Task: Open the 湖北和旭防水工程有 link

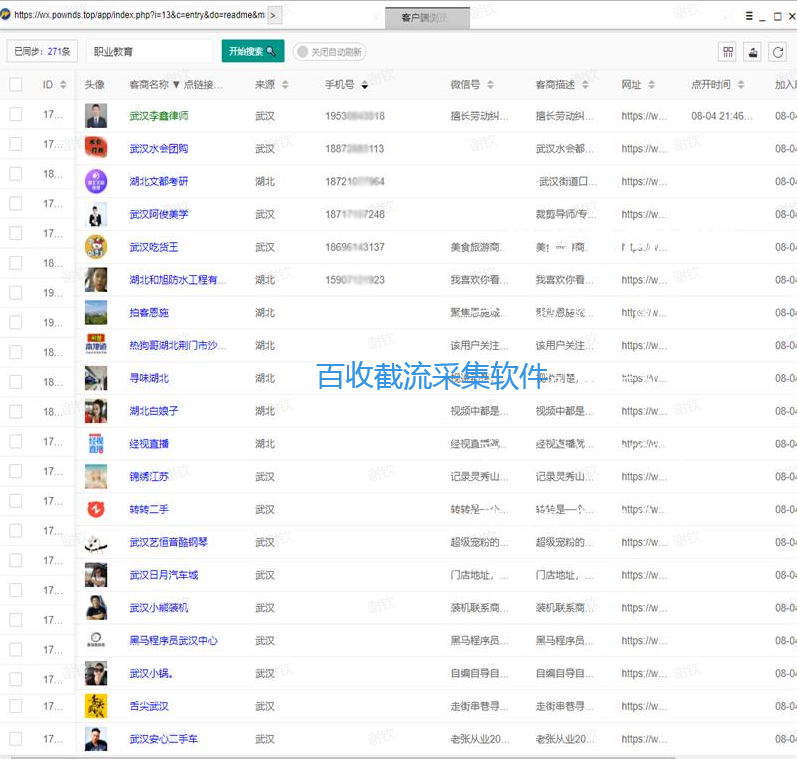Action: coord(177,280)
